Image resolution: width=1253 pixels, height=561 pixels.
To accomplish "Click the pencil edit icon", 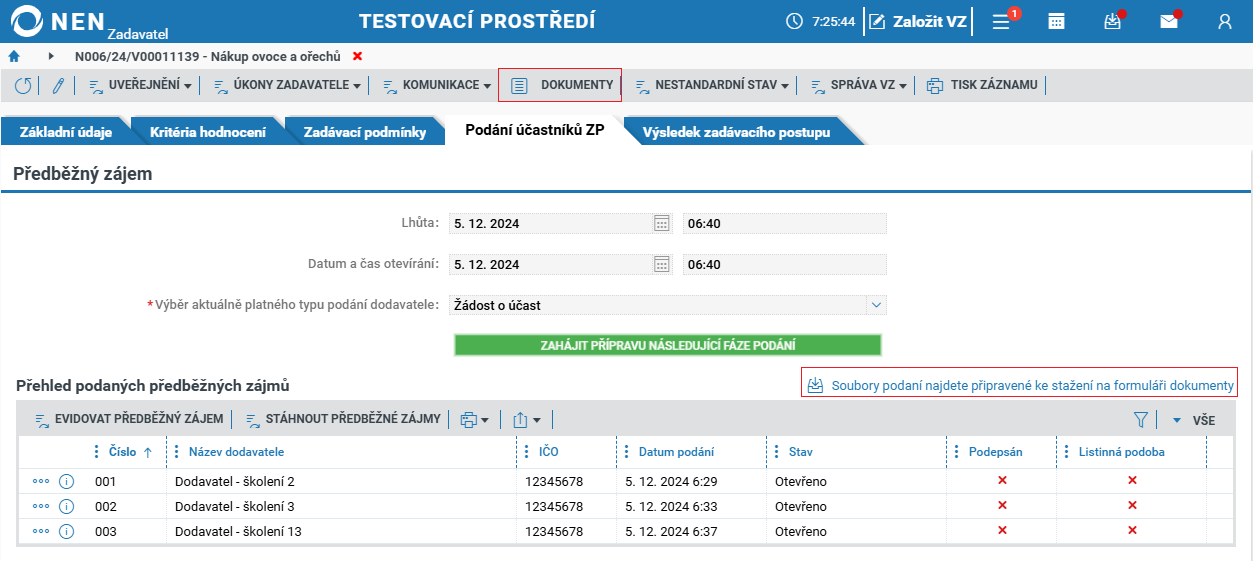I will (x=58, y=85).
